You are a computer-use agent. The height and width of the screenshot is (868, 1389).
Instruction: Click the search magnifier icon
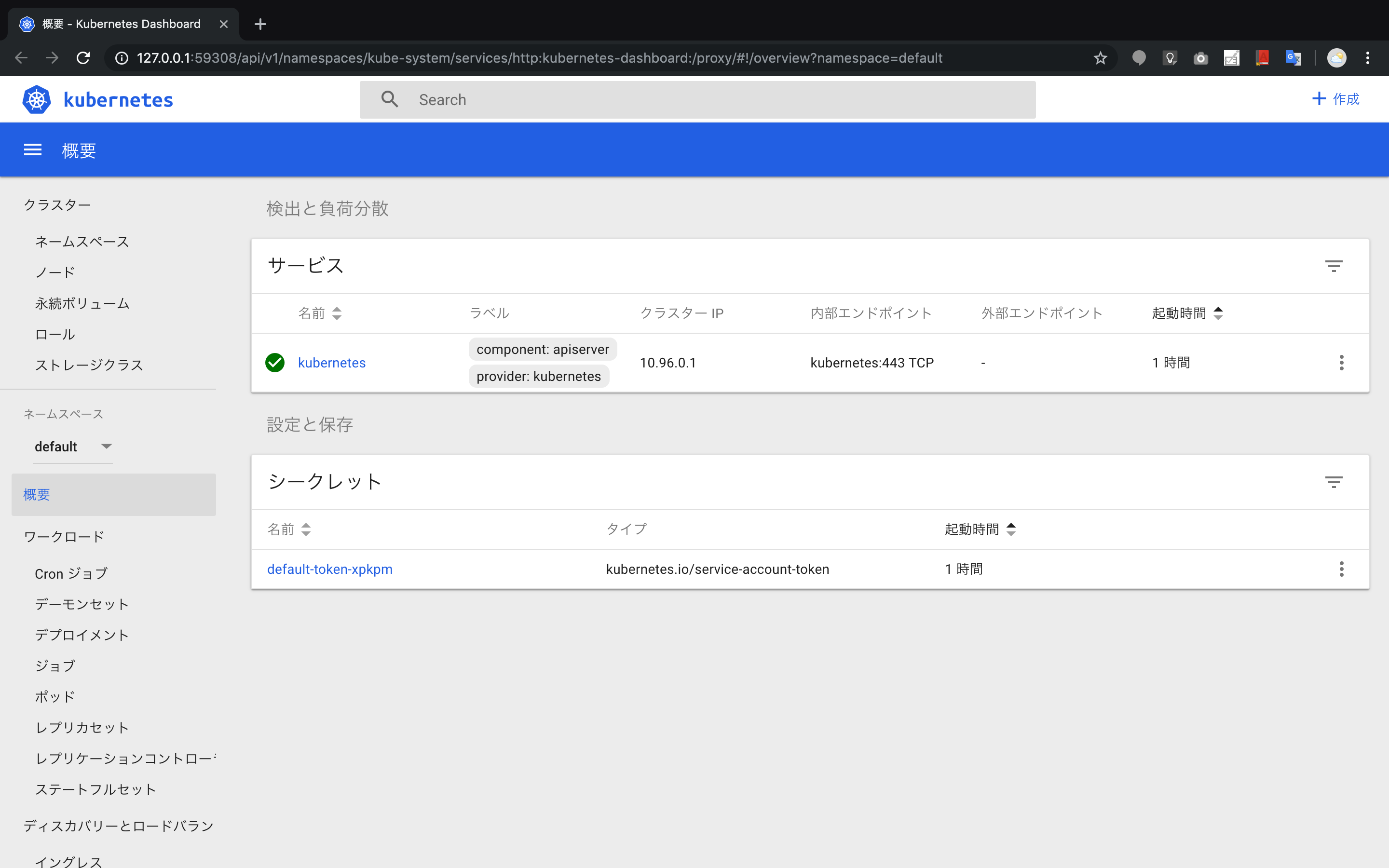coord(389,99)
